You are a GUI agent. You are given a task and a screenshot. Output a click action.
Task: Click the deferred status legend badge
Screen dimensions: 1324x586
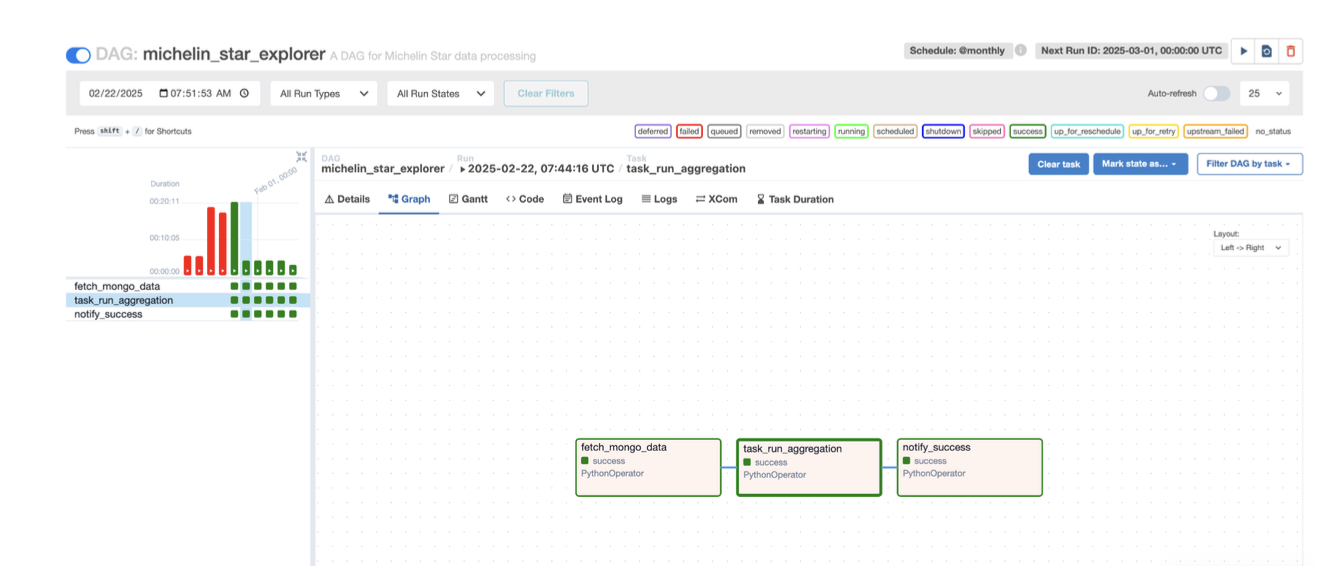pos(652,131)
